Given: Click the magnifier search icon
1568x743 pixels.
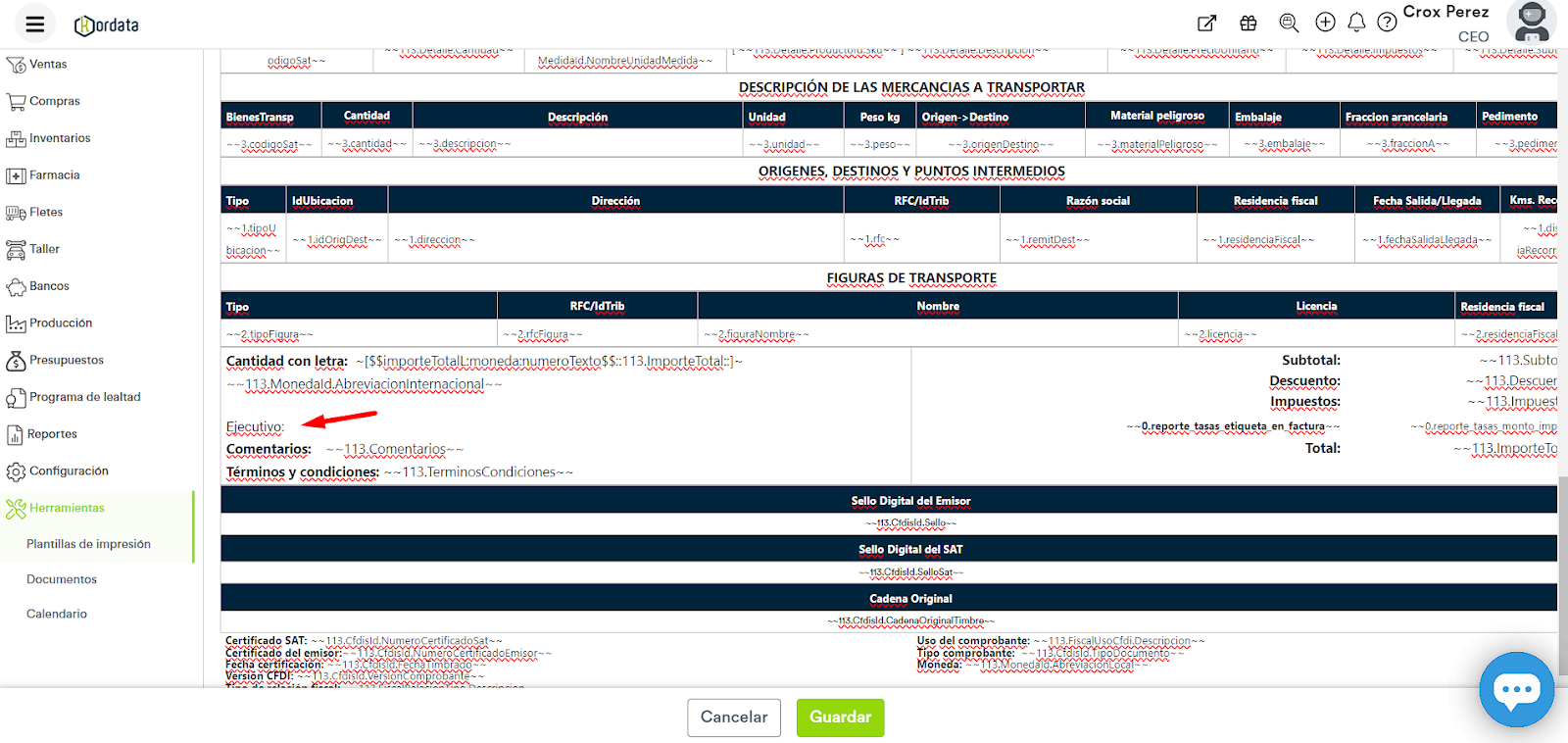Looking at the screenshot, I should click(x=1289, y=24).
